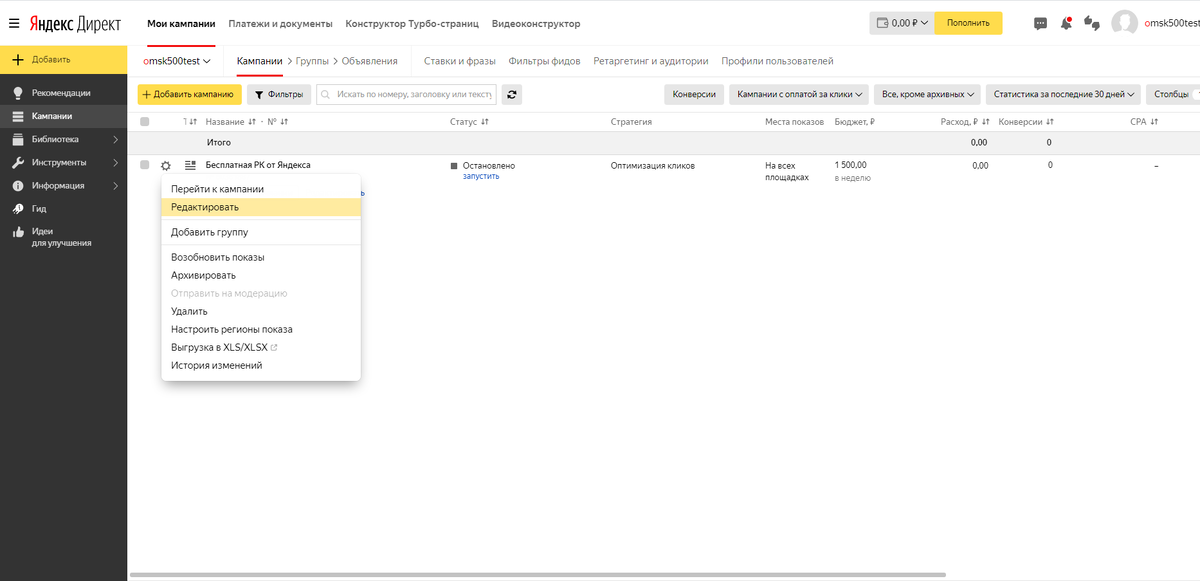Viewport: 1200px width, 581px height.
Task: Click the Добавить кампанию button
Action: click(x=189, y=94)
